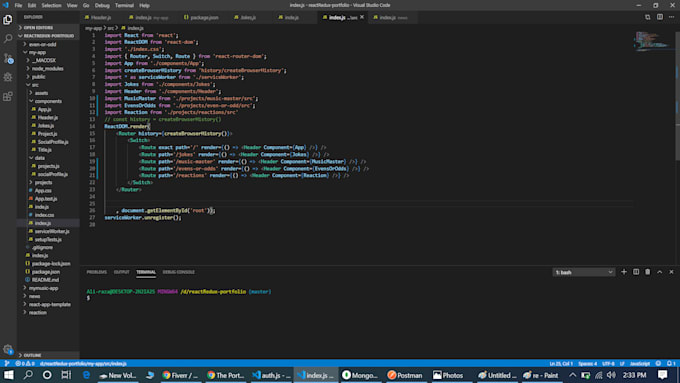Open the File menu
This screenshot has width=680, height=383.
tap(18, 5)
